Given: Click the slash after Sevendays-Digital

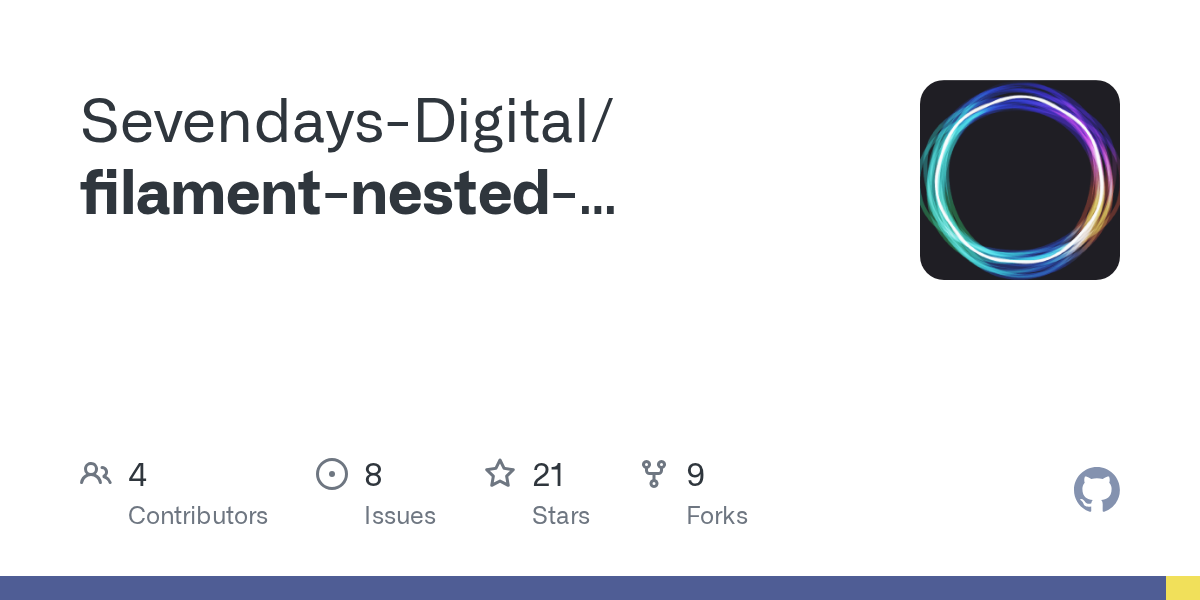Looking at the screenshot, I should click(599, 124).
